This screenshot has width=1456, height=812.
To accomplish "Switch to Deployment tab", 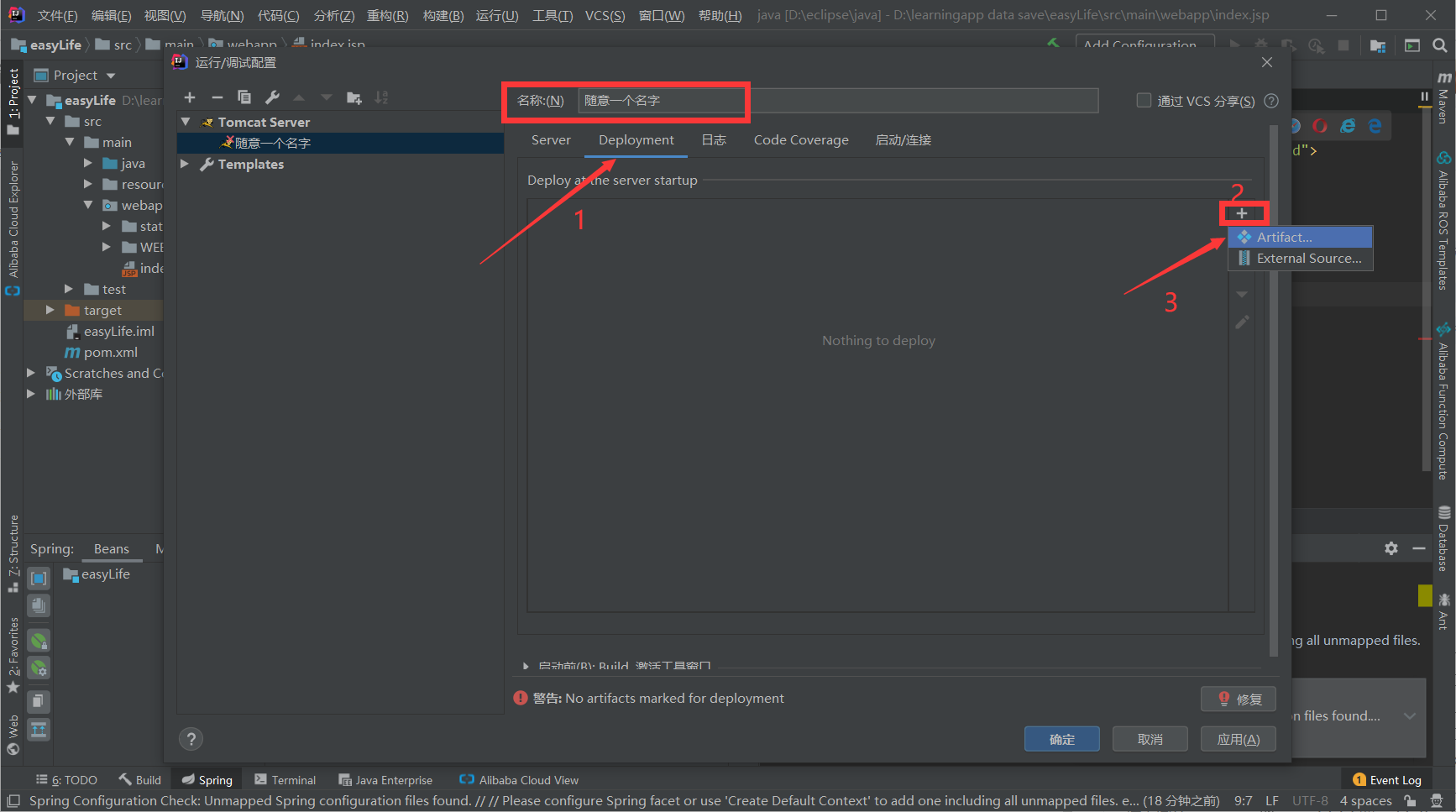I will coord(636,140).
